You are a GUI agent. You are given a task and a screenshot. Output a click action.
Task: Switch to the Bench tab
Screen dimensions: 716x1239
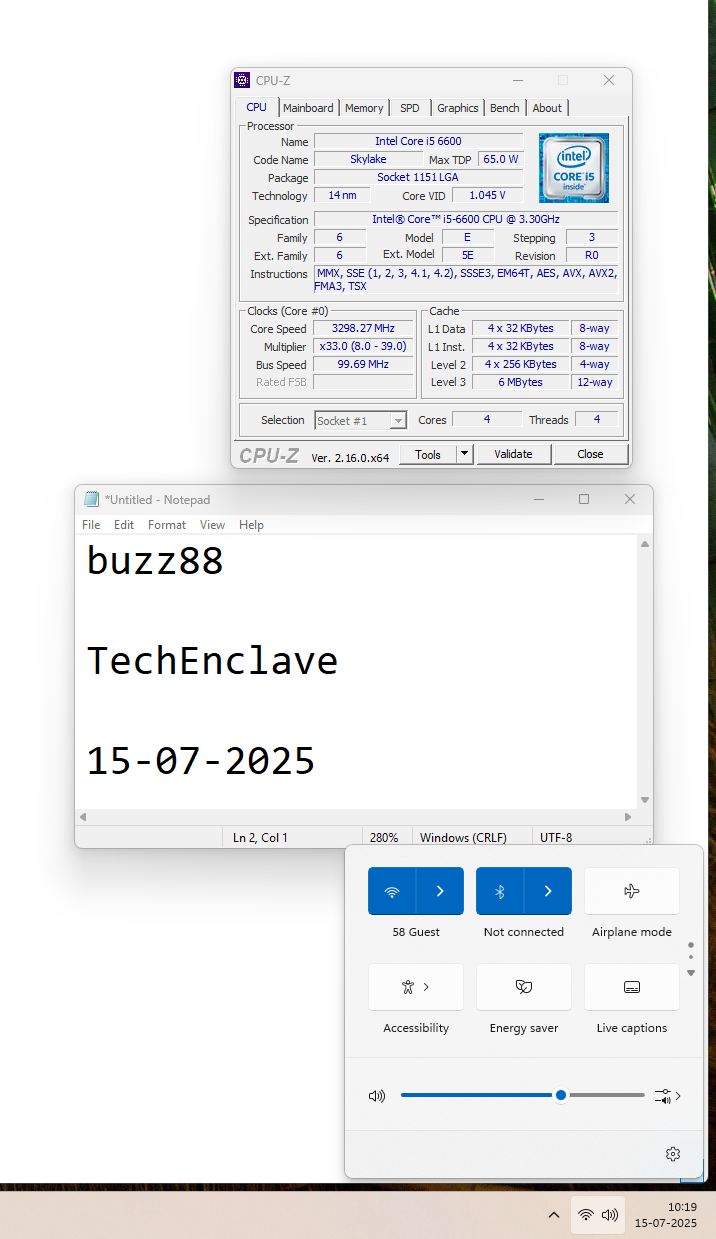pos(505,108)
